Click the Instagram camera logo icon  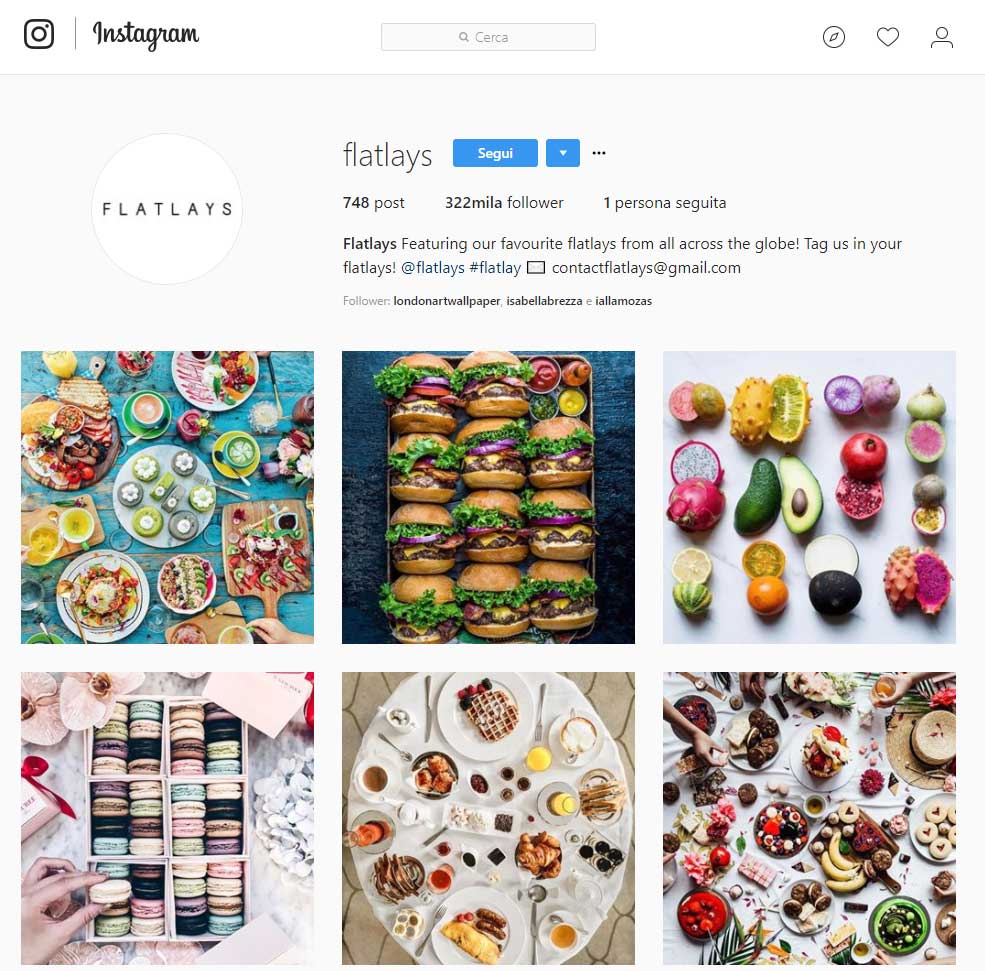39,34
